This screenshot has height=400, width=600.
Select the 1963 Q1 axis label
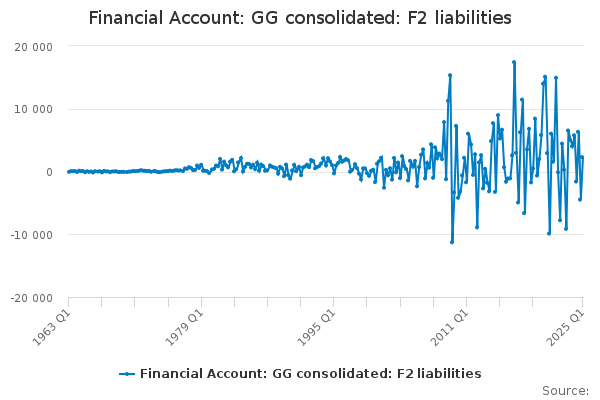[x=52, y=328]
